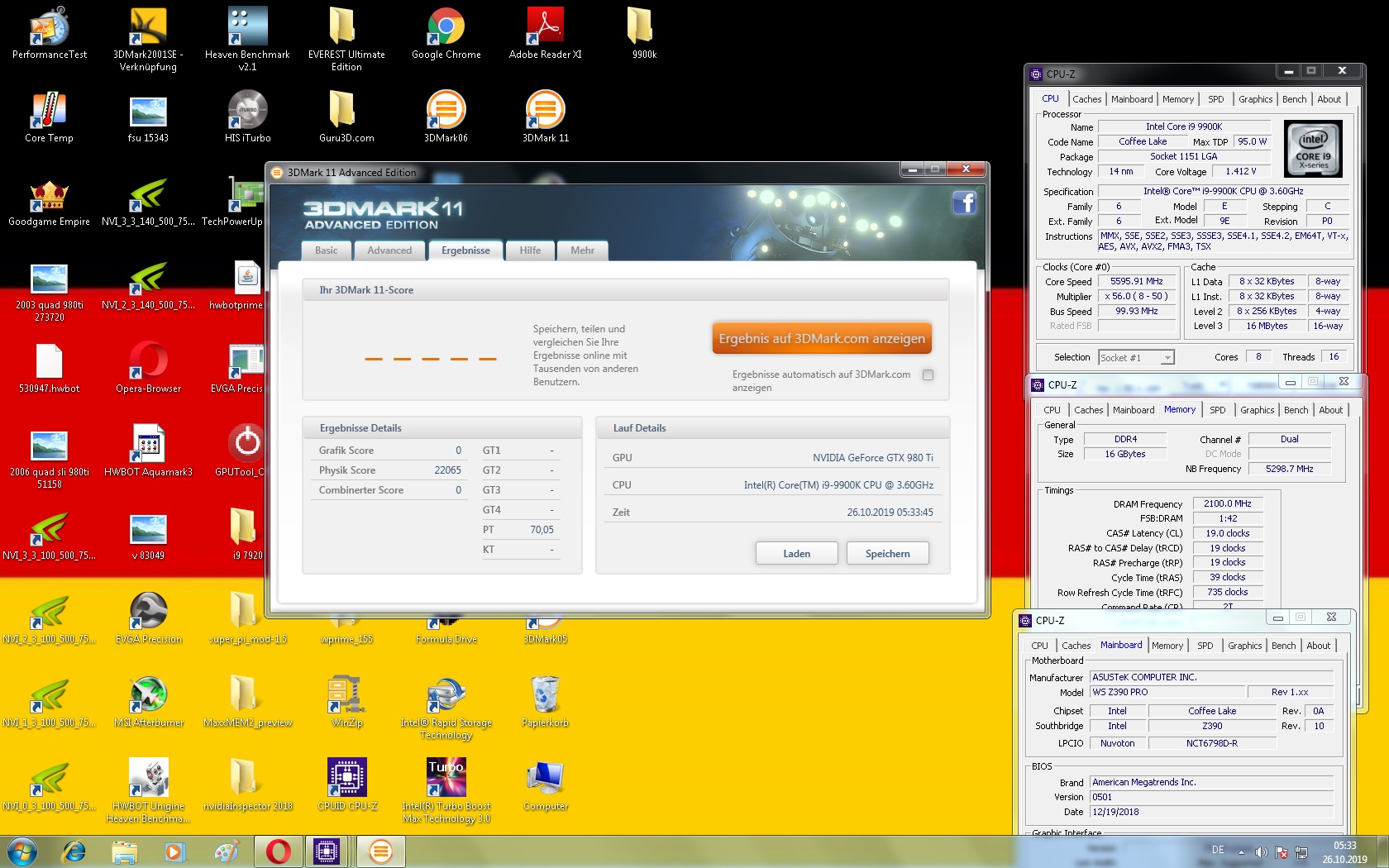The height and width of the screenshot is (868, 1389).
Task: Click the PT value 70,05
Action: click(x=542, y=530)
